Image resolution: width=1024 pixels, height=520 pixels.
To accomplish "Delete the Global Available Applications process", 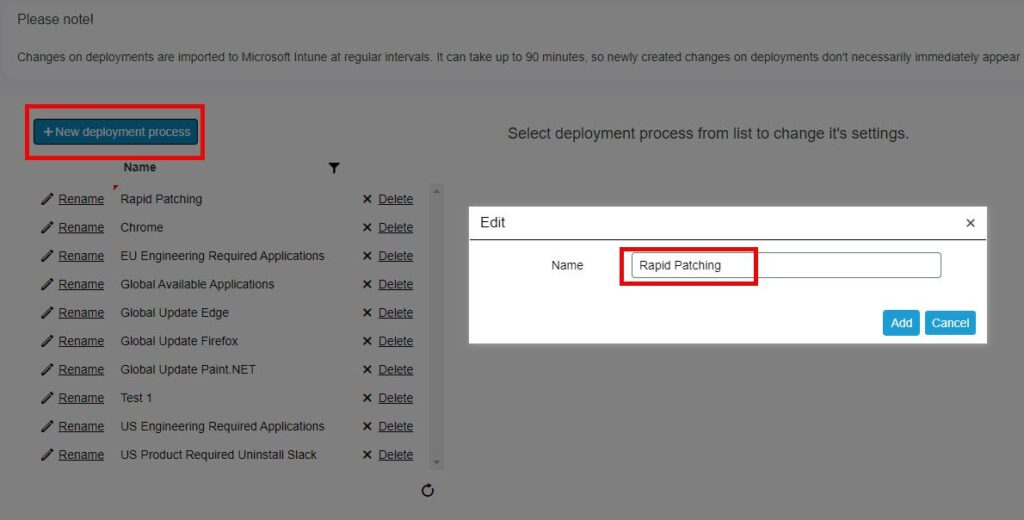I will click(x=395, y=284).
